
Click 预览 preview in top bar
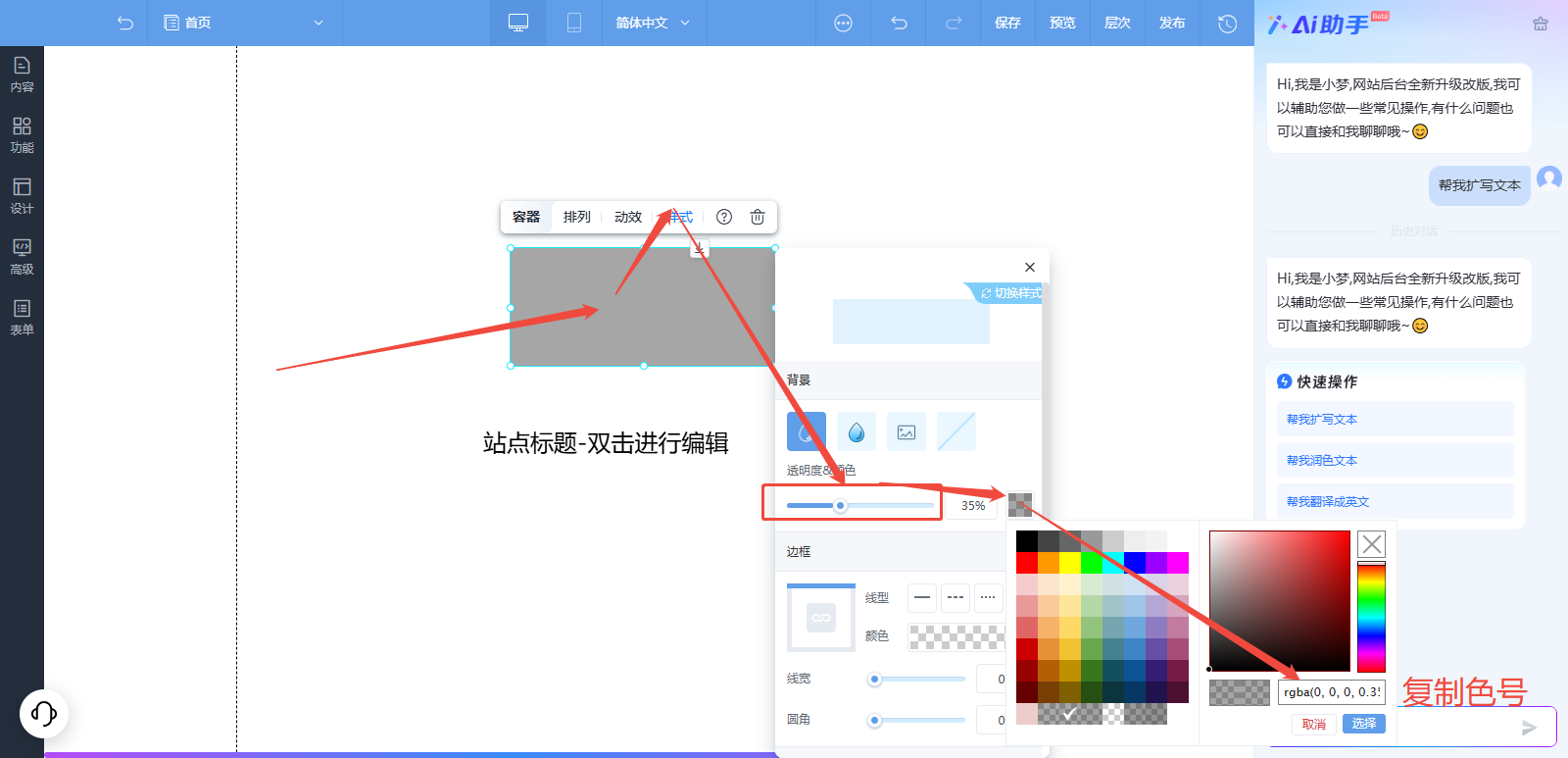(1062, 23)
